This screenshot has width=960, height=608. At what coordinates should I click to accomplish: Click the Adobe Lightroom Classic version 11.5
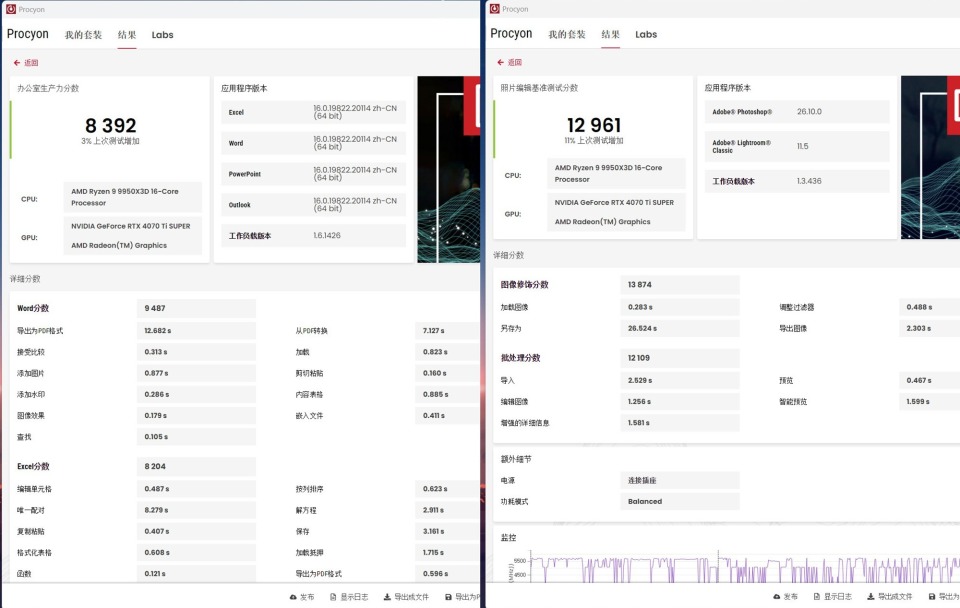tap(803, 146)
